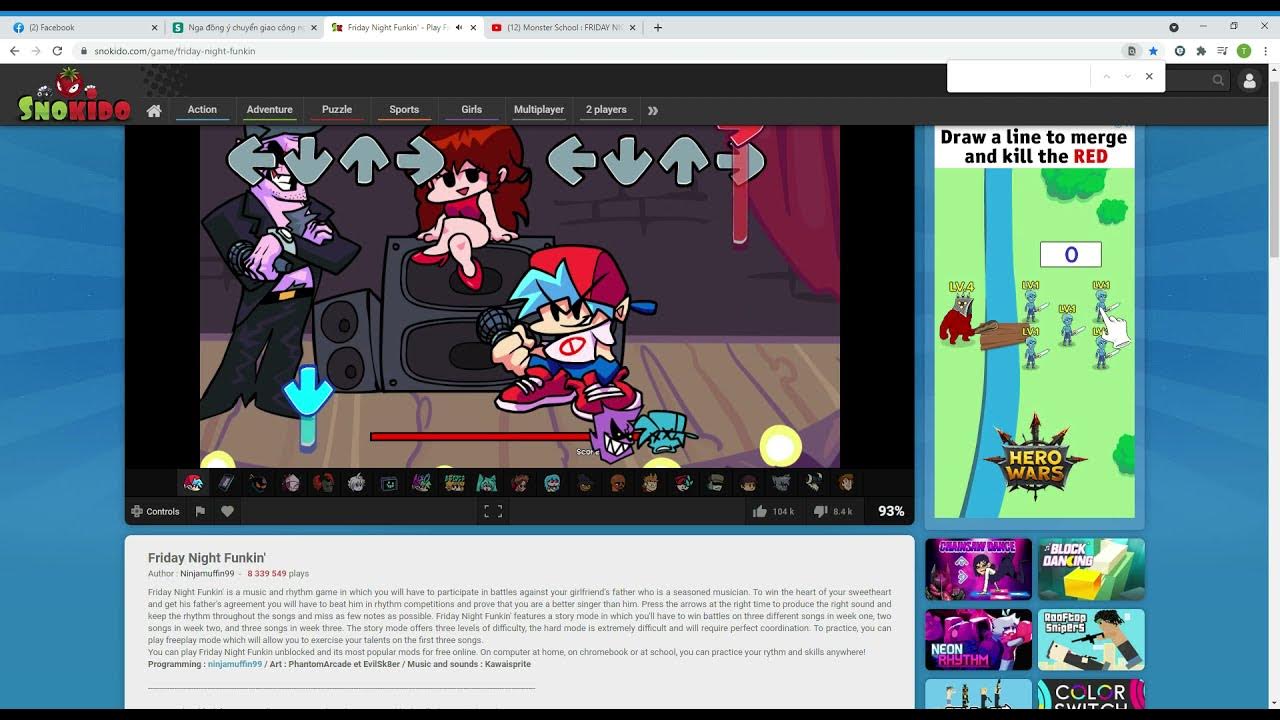
Task: Open author Ninjamuffin99 link
Action: coord(207,574)
